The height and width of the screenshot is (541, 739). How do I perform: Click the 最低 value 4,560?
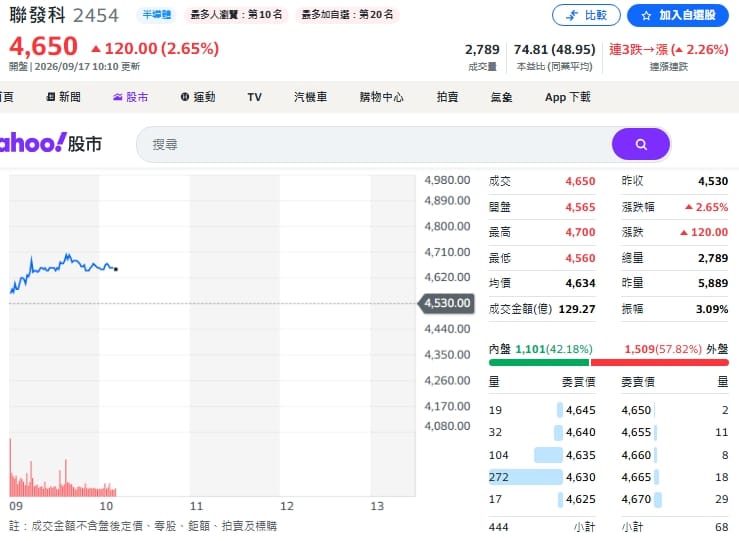[580, 258]
